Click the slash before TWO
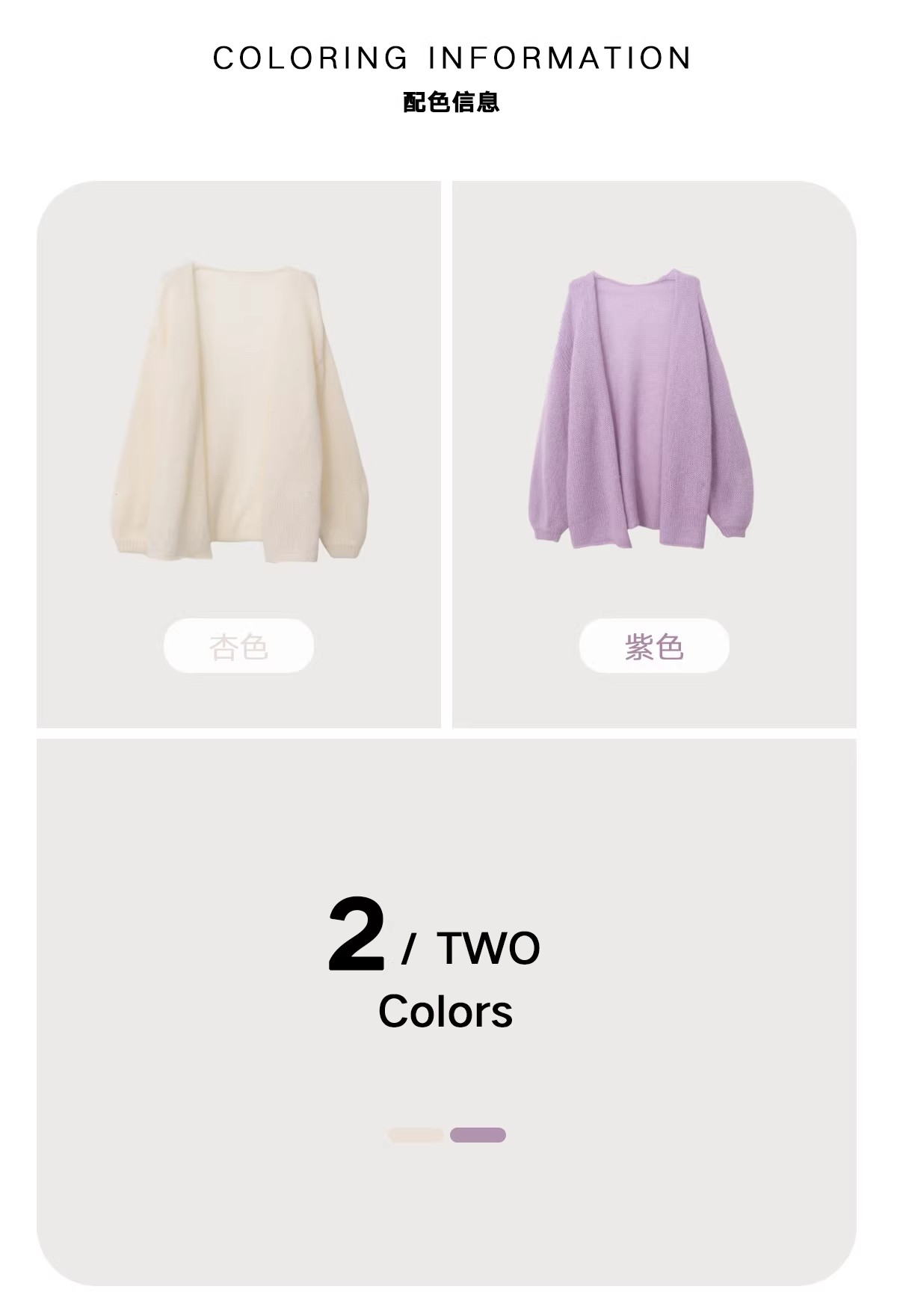Image resolution: width=897 pixels, height=1316 pixels. point(408,949)
